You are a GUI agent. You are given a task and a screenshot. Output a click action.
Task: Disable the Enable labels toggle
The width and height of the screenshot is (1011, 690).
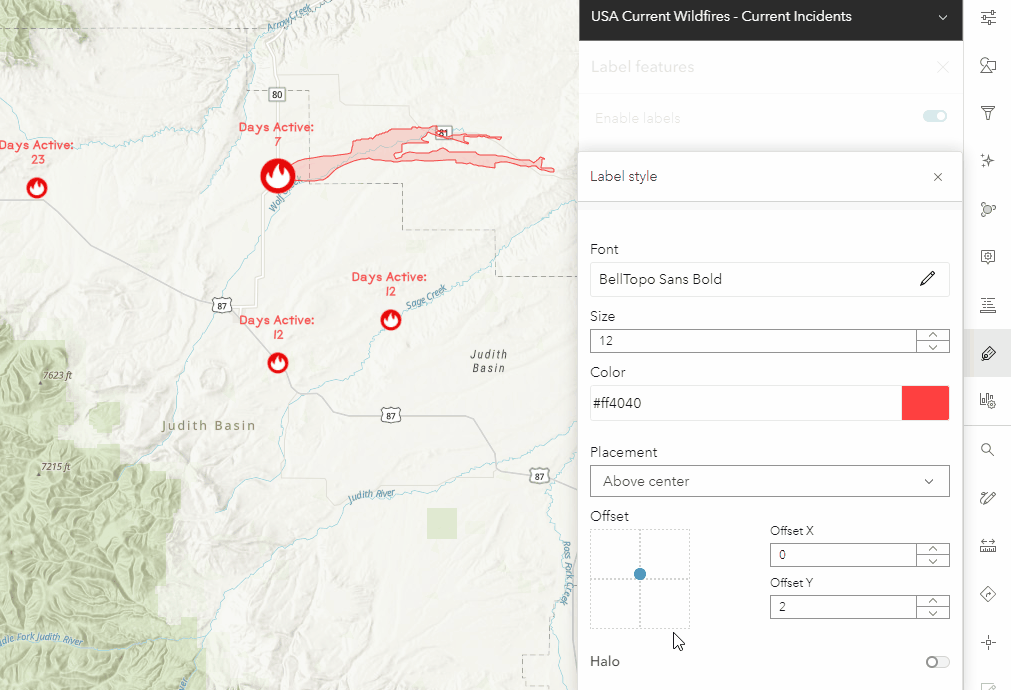[934, 117]
